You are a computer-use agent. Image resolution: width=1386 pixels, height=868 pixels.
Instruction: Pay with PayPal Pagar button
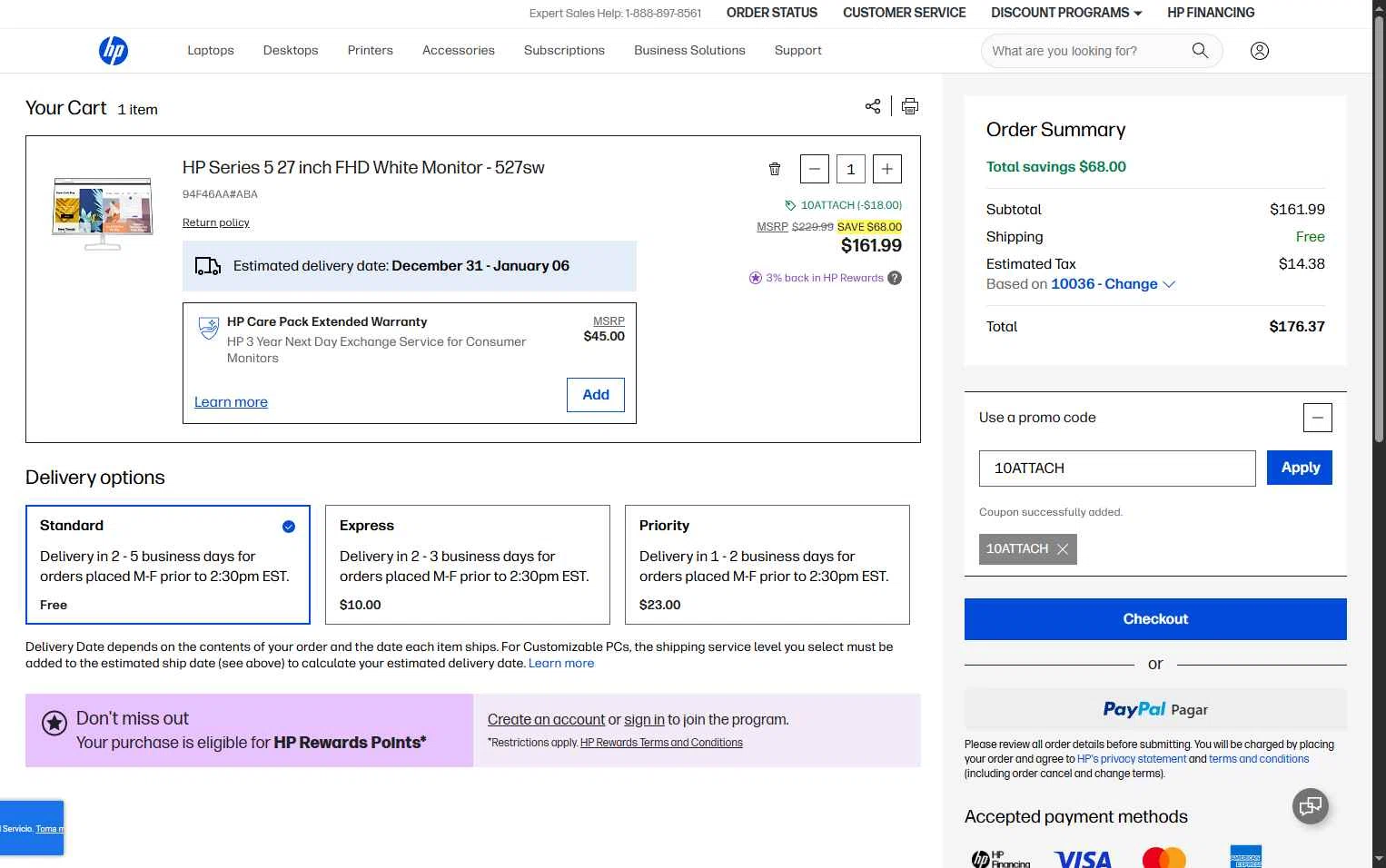click(1155, 709)
